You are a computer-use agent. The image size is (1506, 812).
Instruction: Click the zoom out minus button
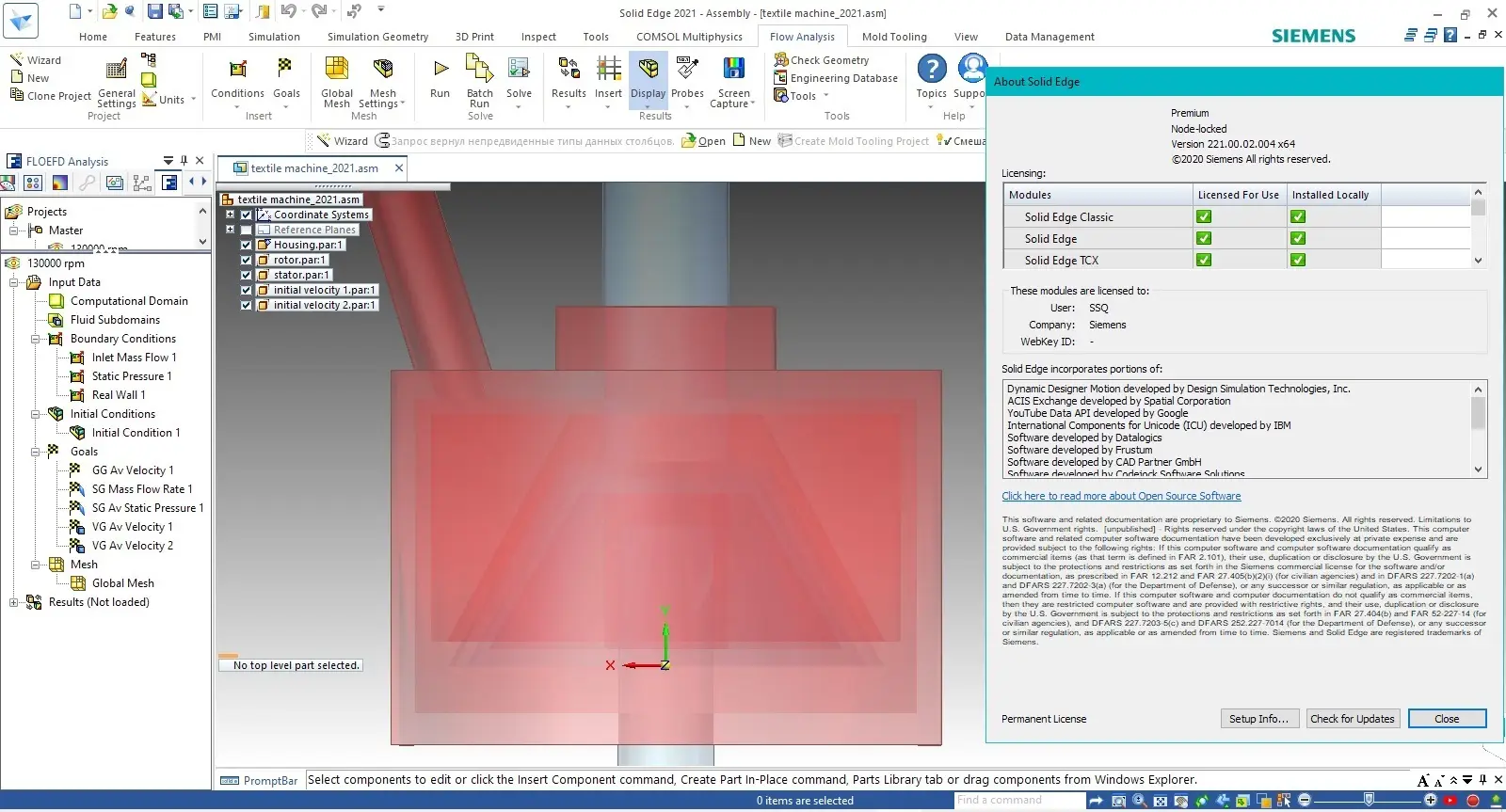pyautogui.click(x=1304, y=800)
